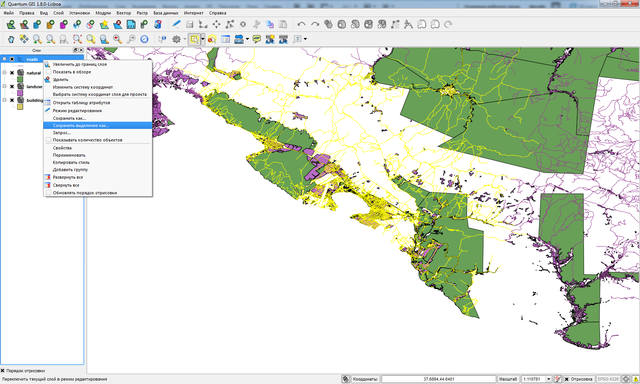Open the 'Растр' menu
This screenshot has height=384, width=640.
(142, 13)
